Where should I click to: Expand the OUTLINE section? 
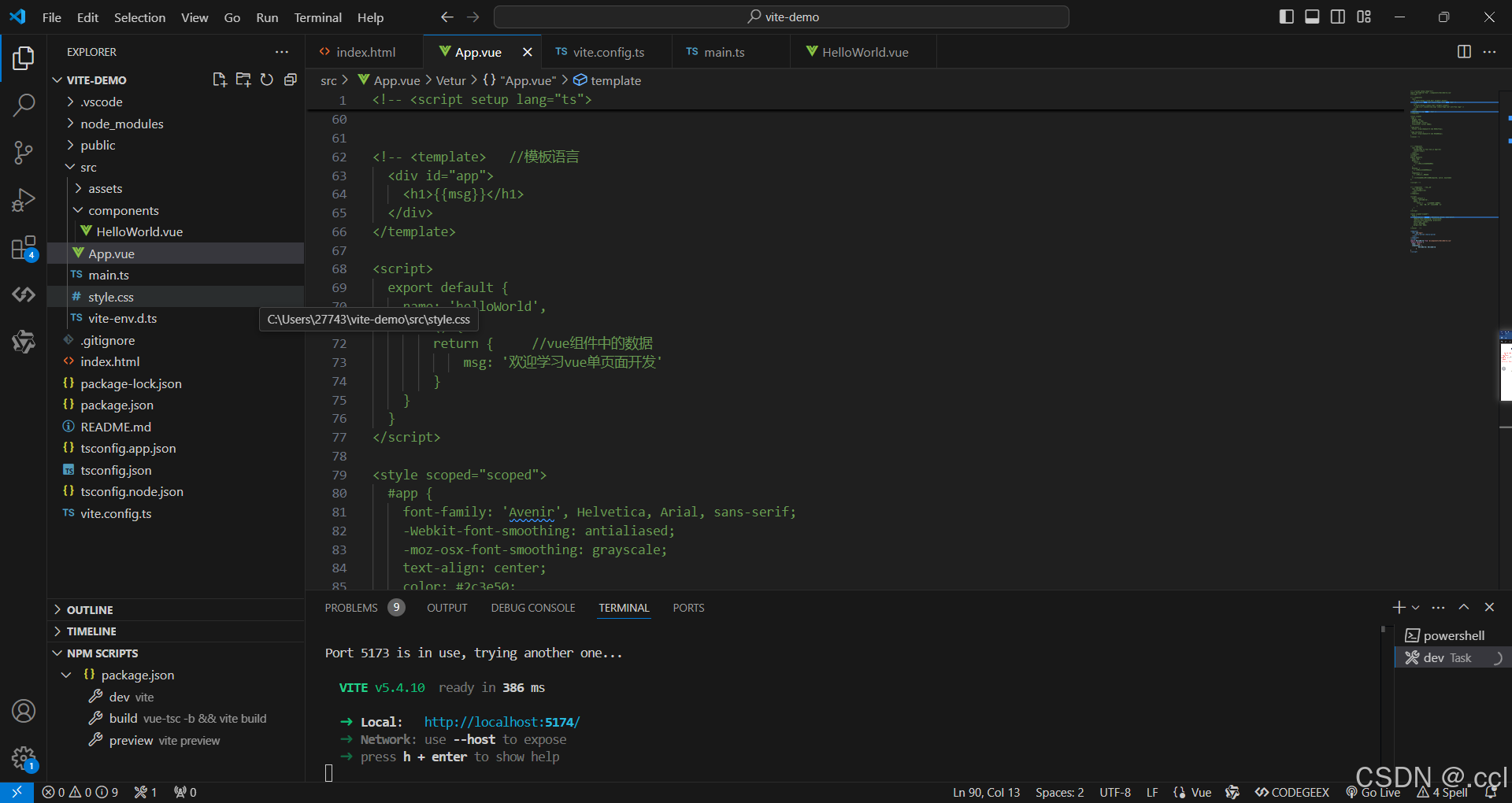tap(176, 610)
